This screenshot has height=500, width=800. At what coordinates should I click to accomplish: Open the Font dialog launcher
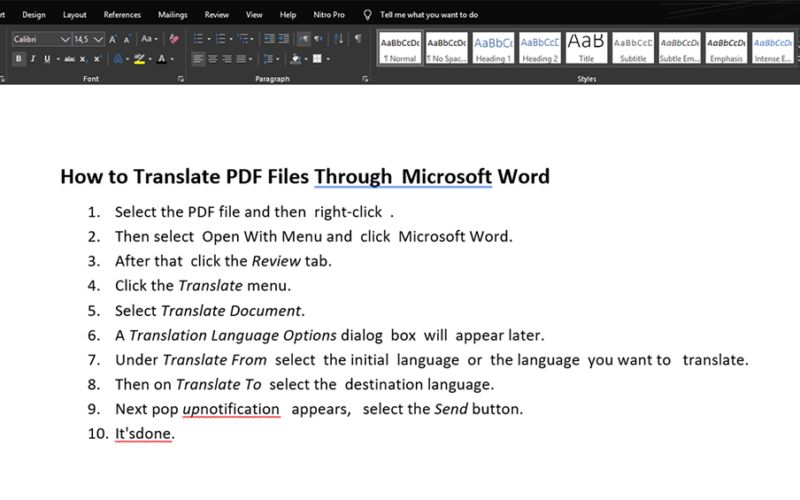181,79
